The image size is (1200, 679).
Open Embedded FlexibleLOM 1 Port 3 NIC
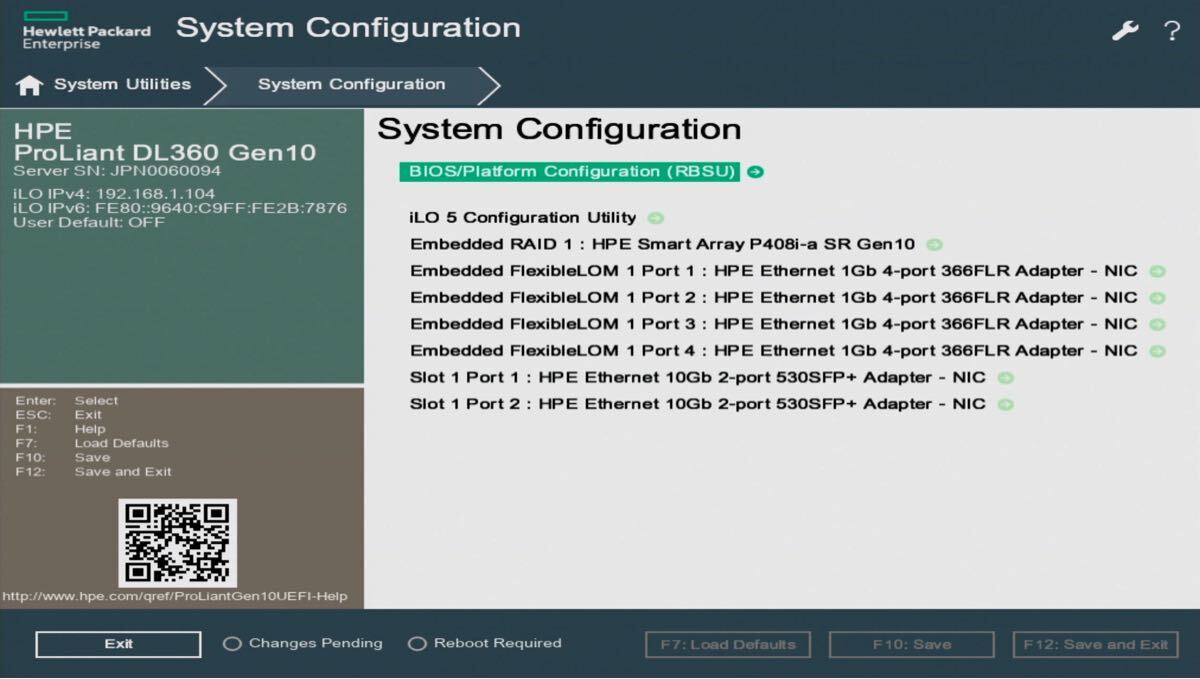774,324
